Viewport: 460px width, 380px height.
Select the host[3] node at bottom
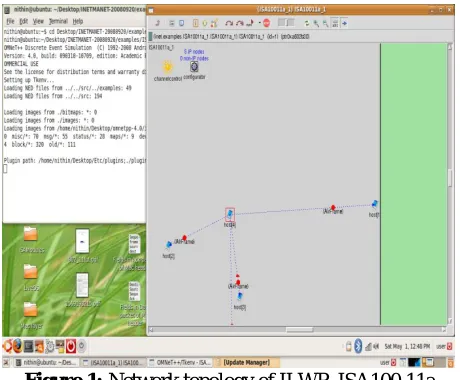[240, 296]
